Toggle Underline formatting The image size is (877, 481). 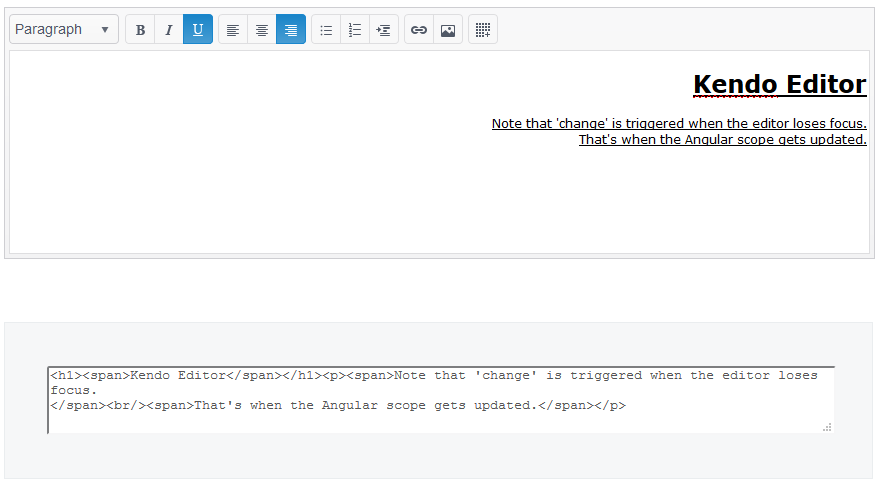tap(198, 29)
